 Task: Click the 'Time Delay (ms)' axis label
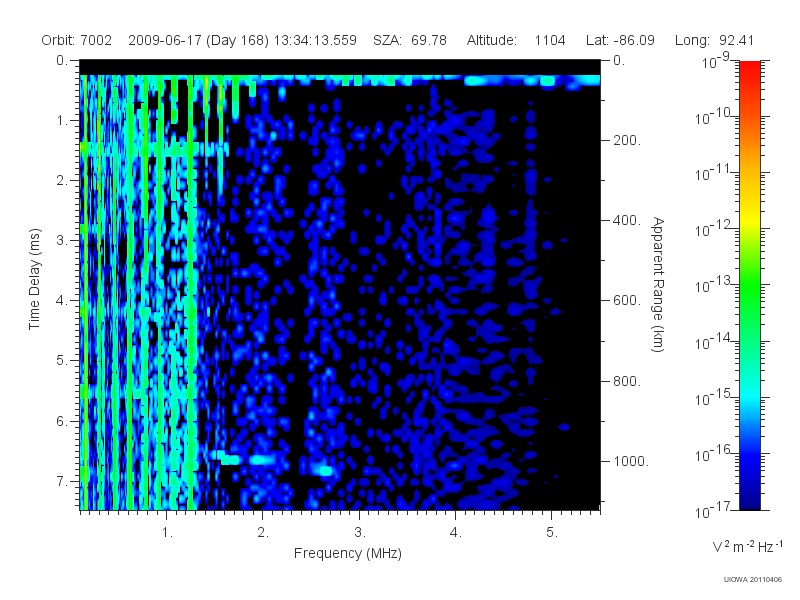pos(34,279)
